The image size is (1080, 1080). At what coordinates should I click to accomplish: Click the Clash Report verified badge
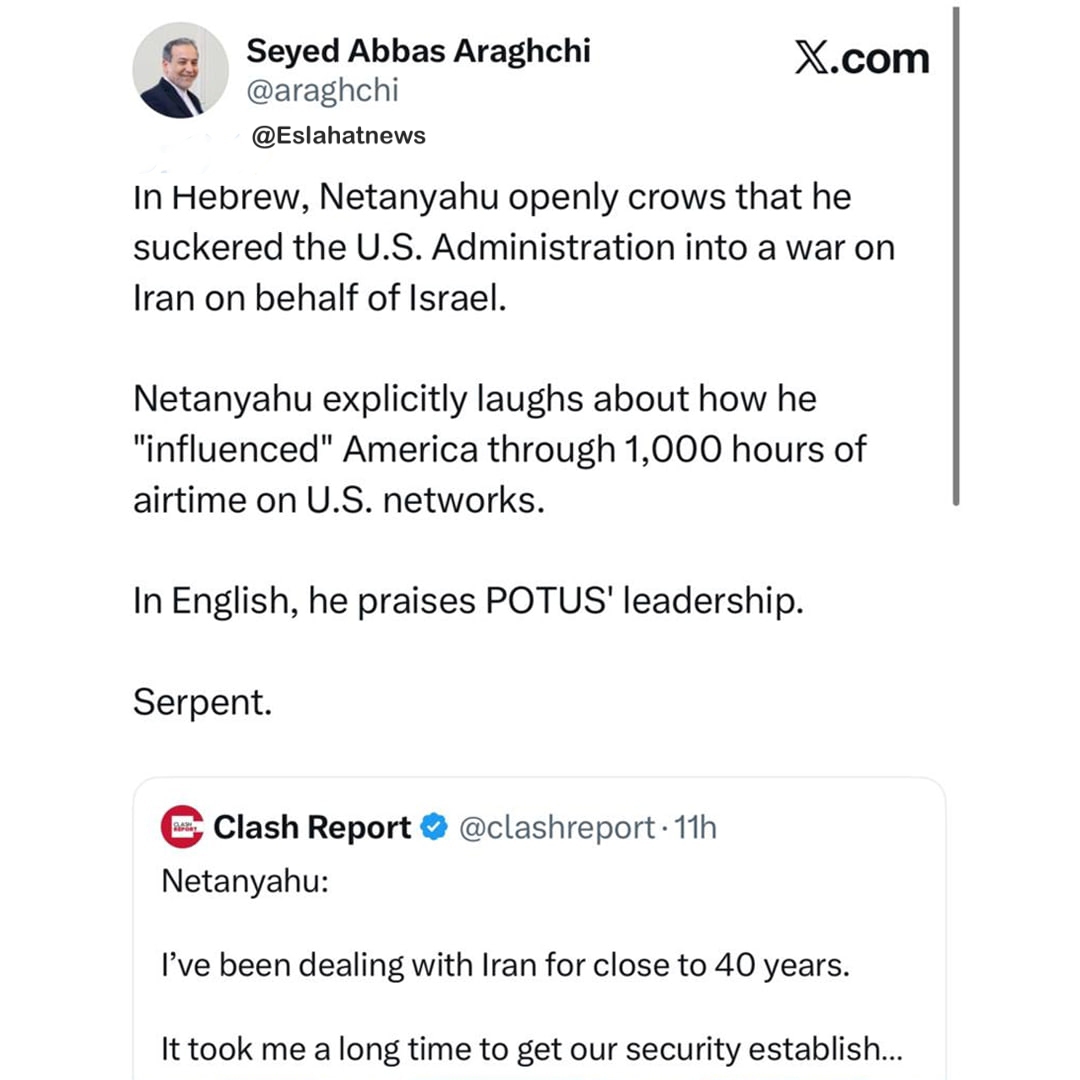[434, 827]
